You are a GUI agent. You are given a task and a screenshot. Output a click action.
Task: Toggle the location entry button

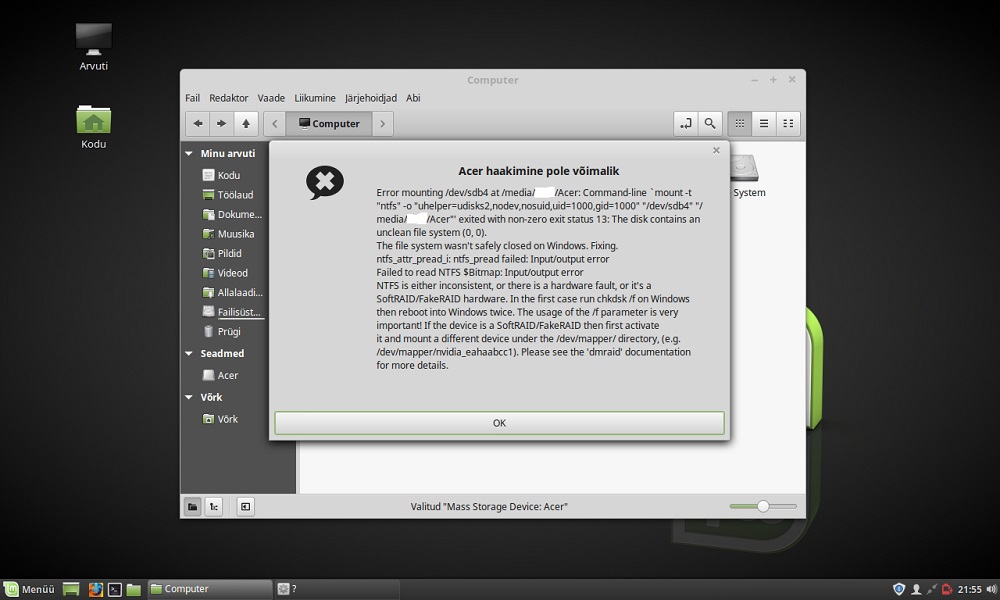click(686, 124)
